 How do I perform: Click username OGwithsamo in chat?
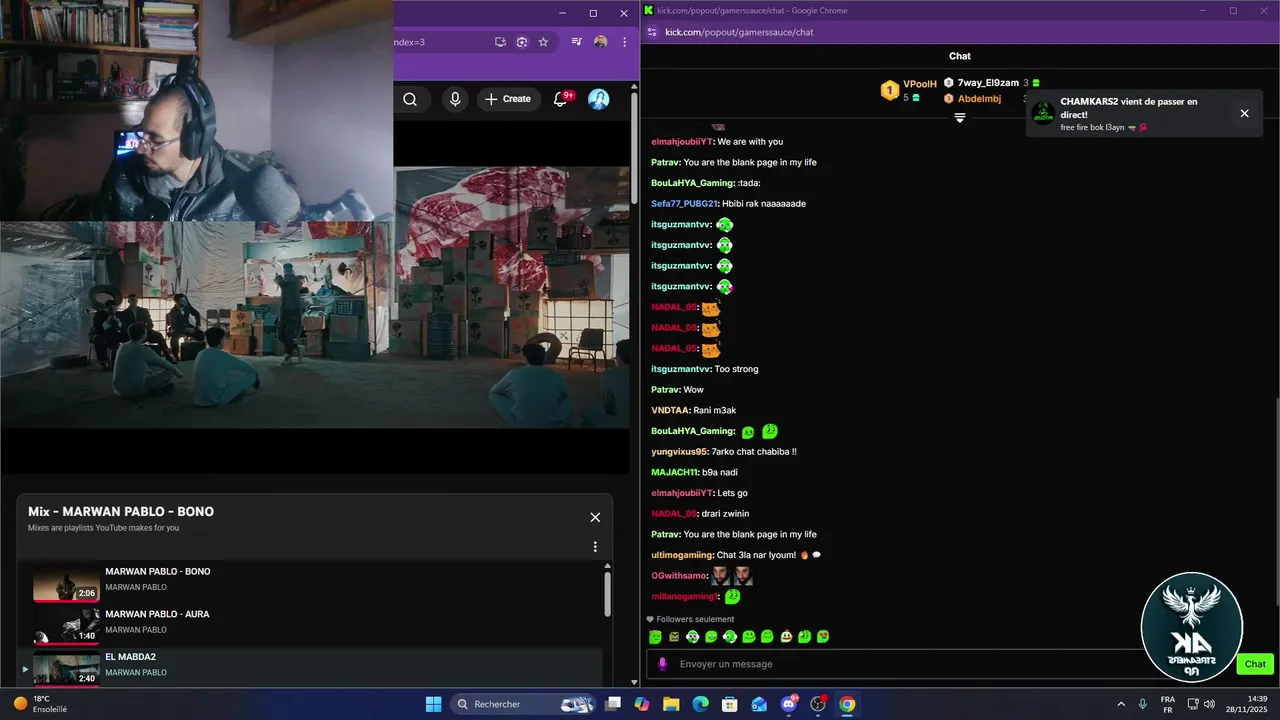679,576
